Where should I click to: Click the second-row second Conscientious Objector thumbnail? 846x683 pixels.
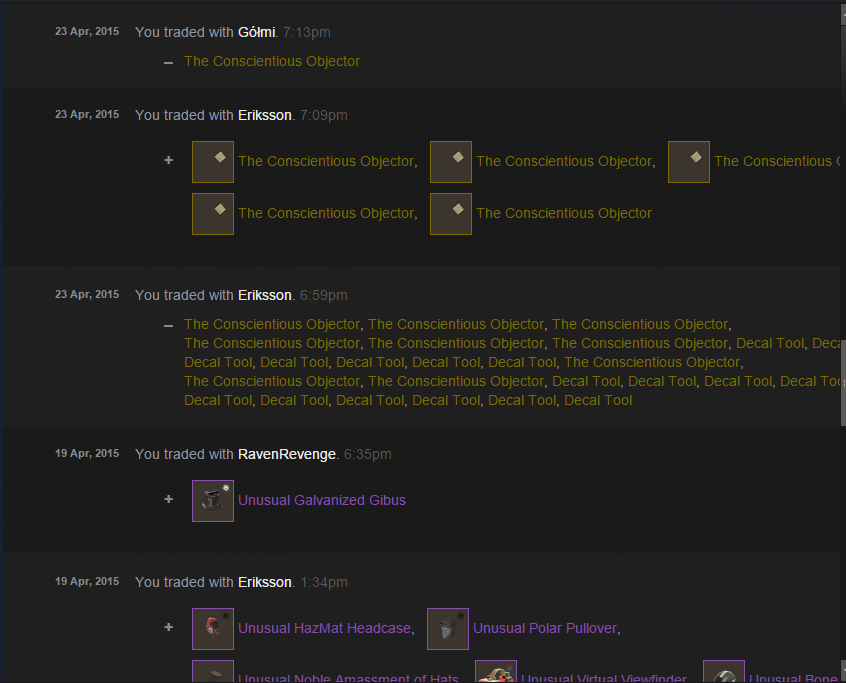tap(451, 214)
